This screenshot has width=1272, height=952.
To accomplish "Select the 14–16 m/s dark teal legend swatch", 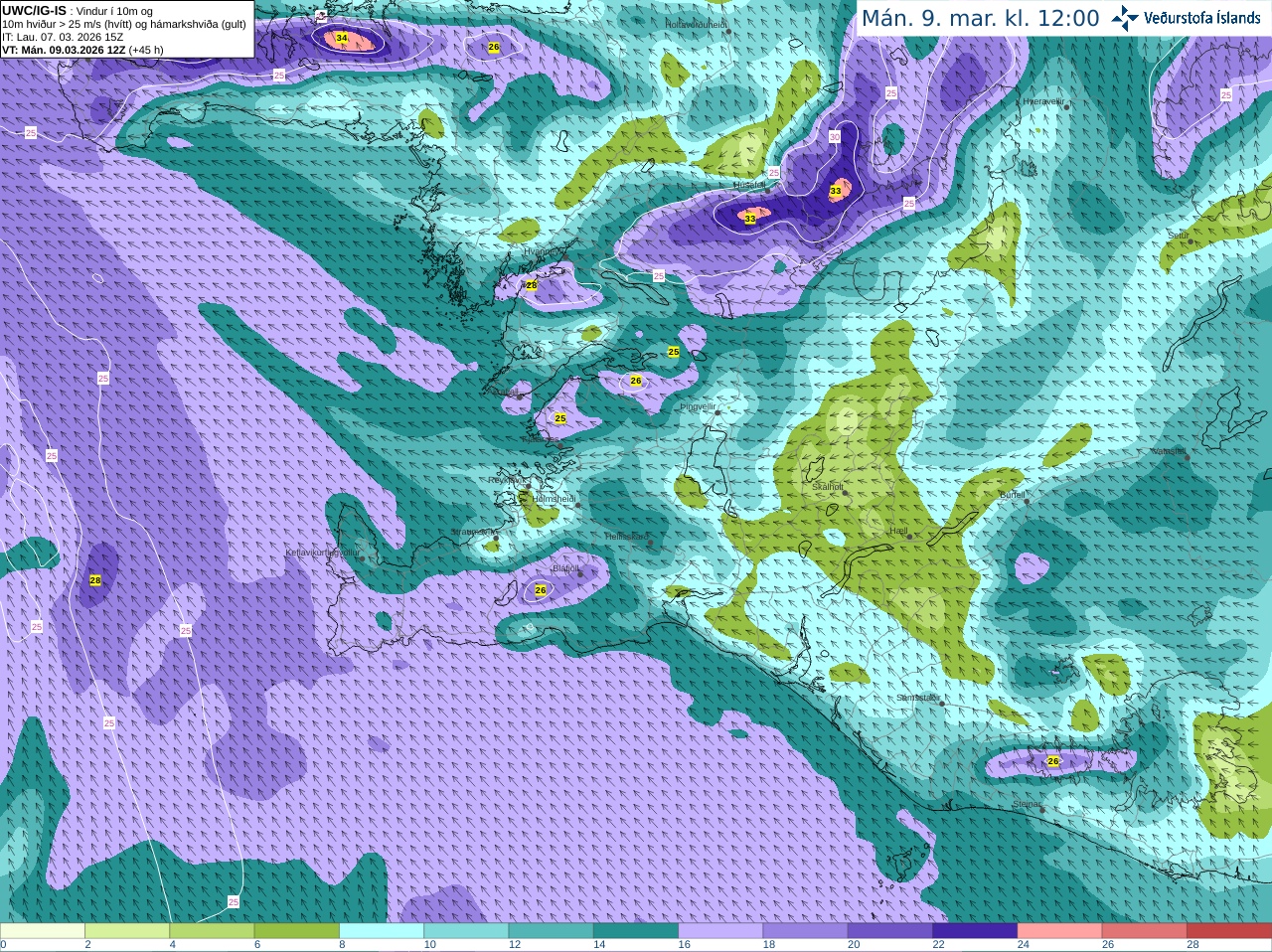I will pos(636,931).
